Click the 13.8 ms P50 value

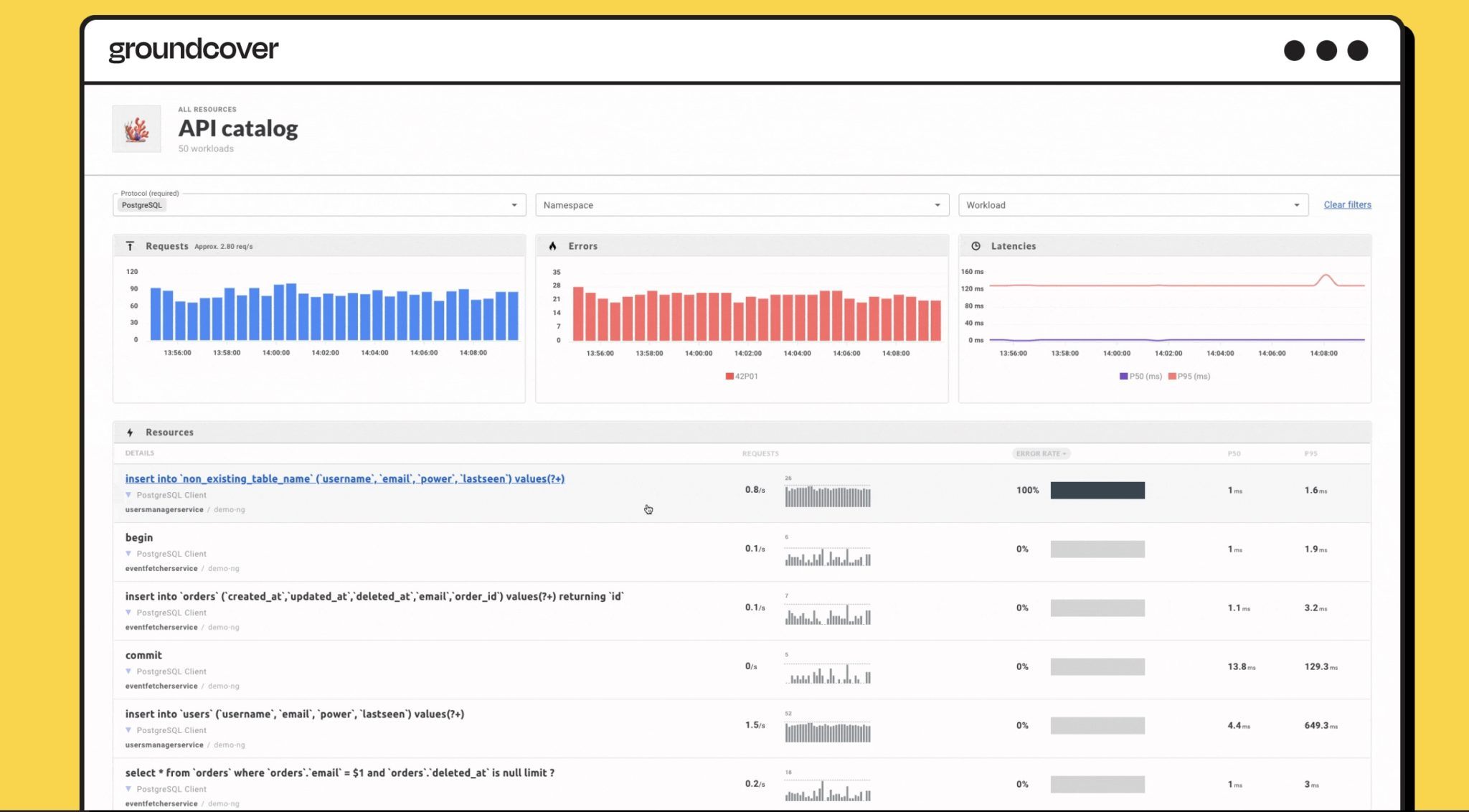[x=1242, y=666]
